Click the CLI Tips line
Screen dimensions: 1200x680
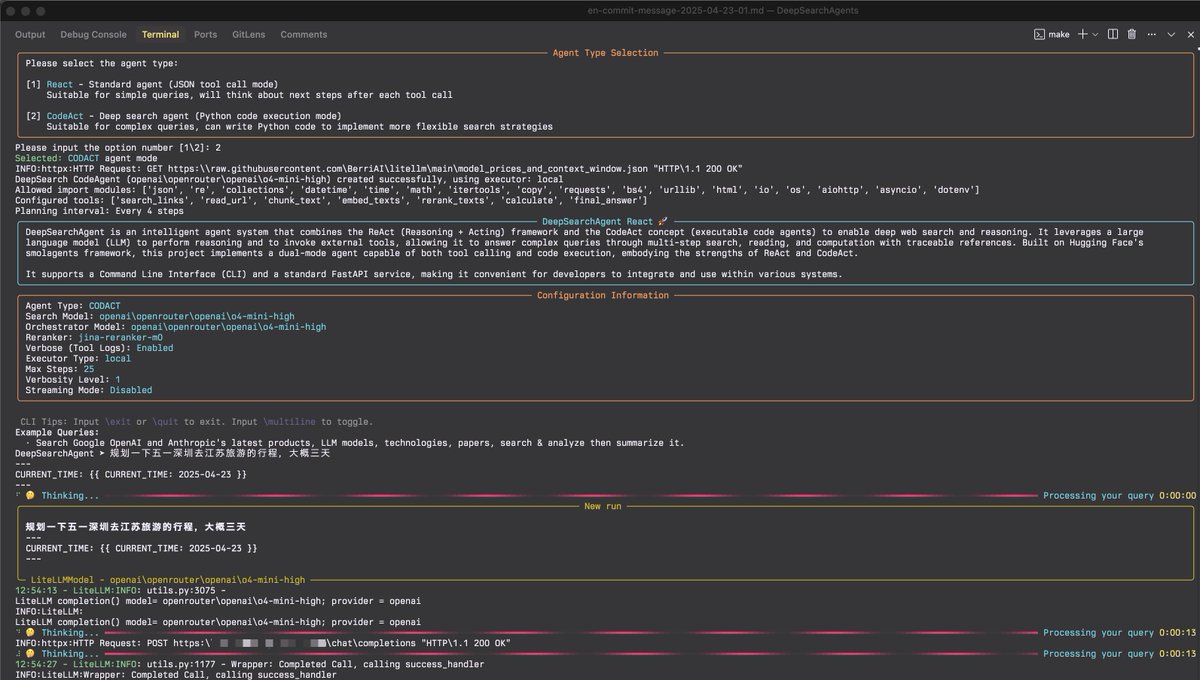[x=196, y=422]
